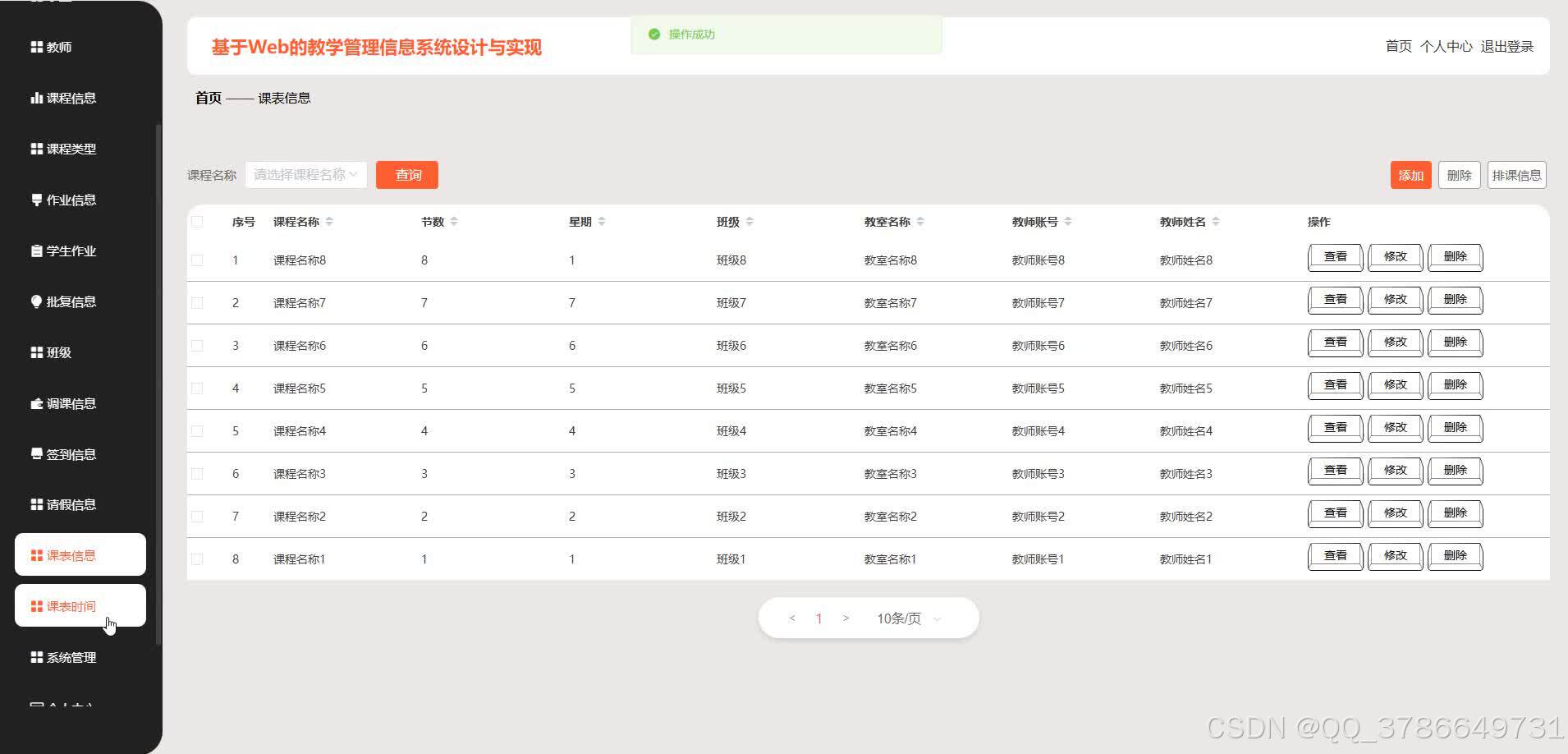Click the 教师 sidebar grid icon
The image size is (1568, 754).
(36, 48)
